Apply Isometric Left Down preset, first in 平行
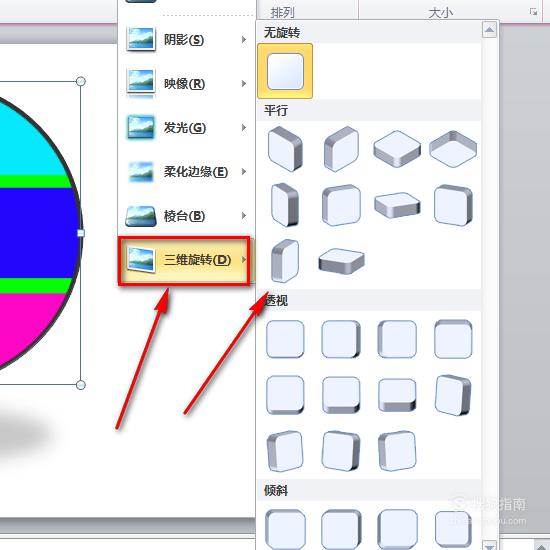 [285, 149]
